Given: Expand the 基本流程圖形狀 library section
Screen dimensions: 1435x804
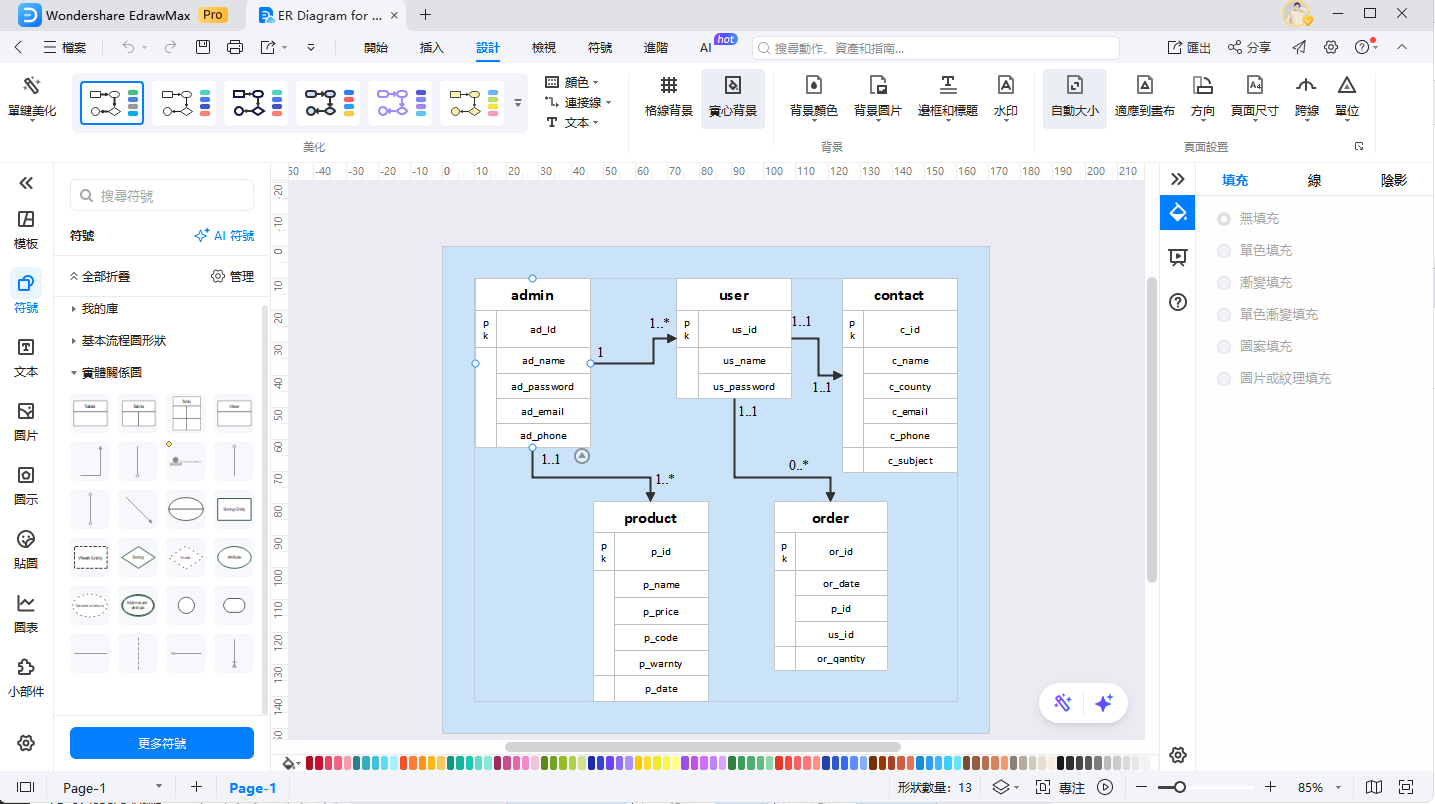Looking at the screenshot, I should [123, 341].
